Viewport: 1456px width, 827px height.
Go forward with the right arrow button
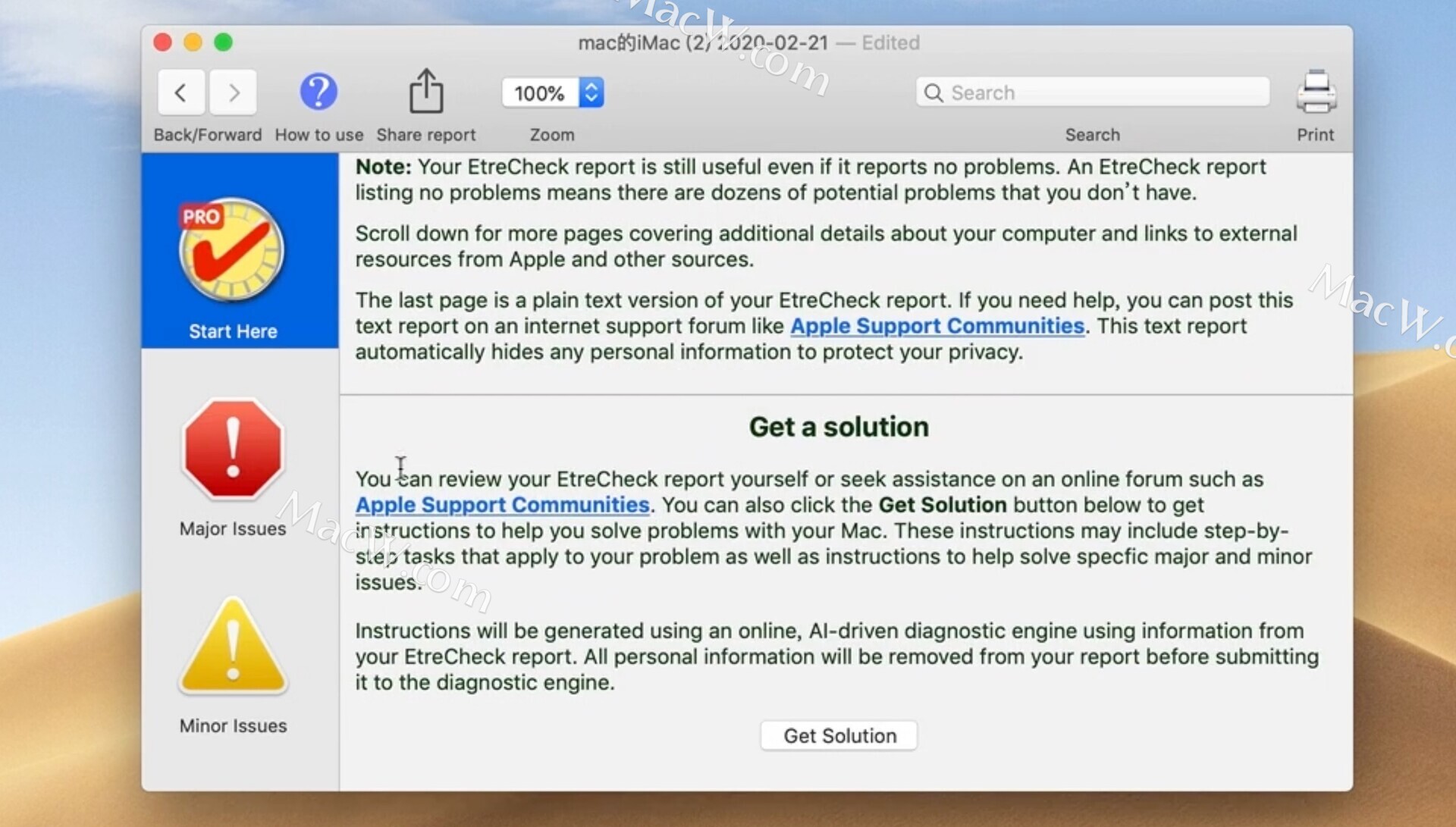click(233, 92)
